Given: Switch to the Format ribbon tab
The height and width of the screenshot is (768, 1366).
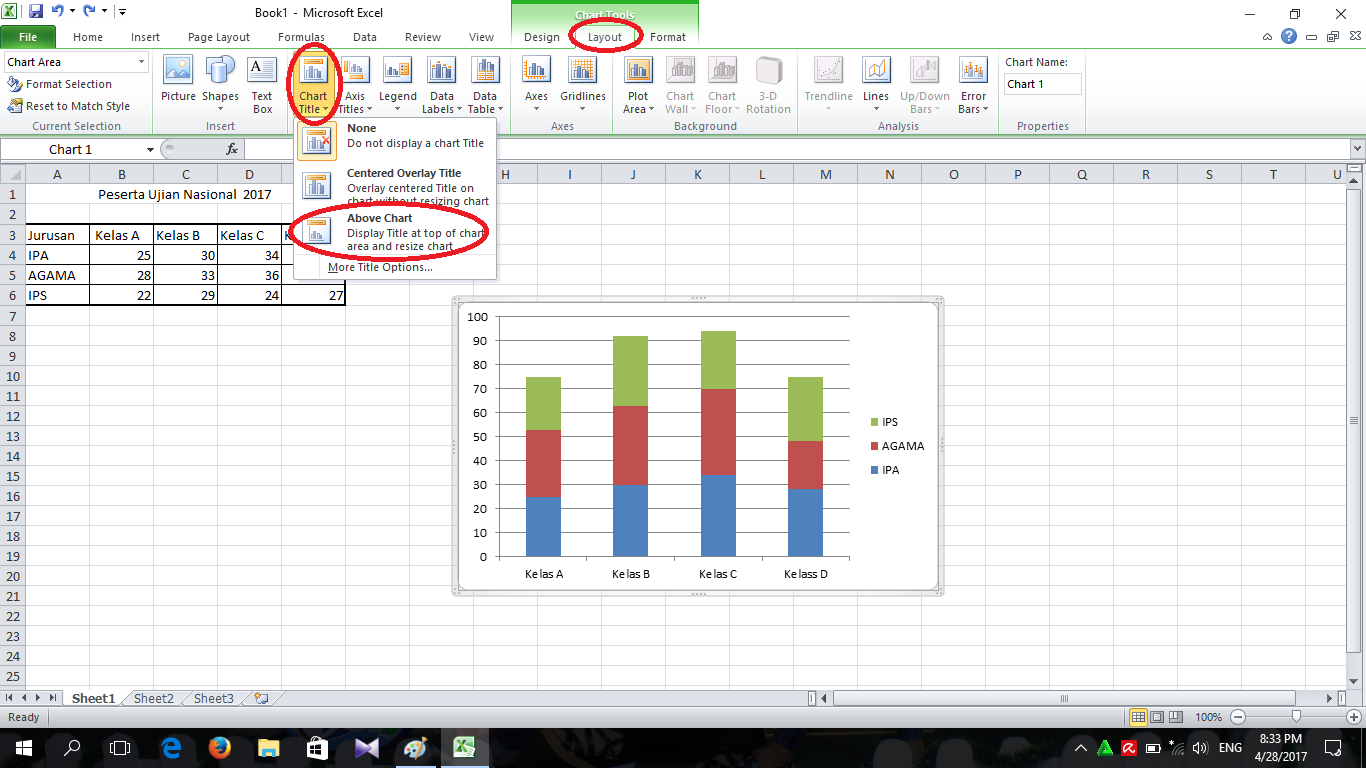Looking at the screenshot, I should [668, 37].
